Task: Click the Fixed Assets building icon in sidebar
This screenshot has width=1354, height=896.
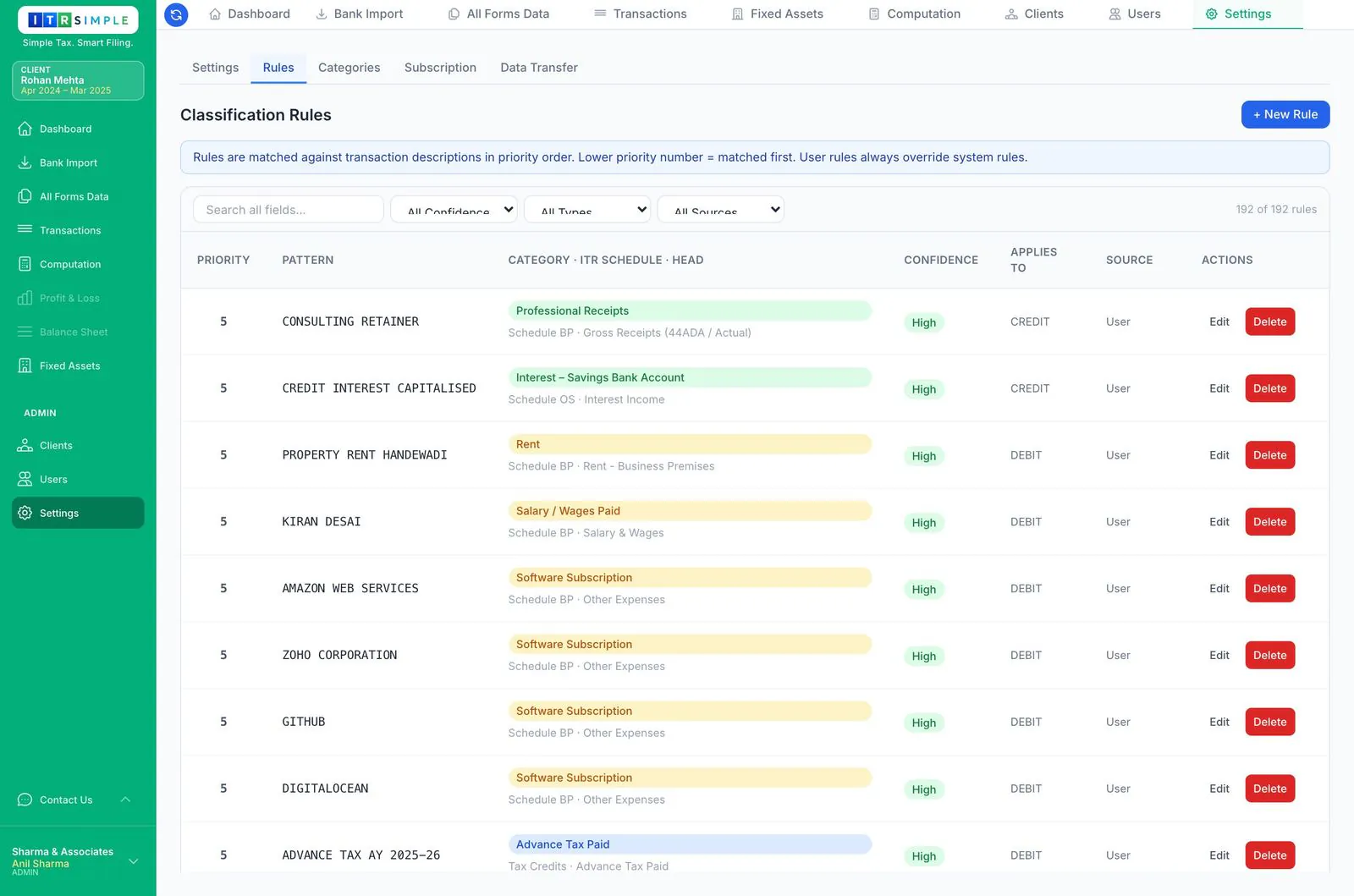Action: tap(25, 366)
